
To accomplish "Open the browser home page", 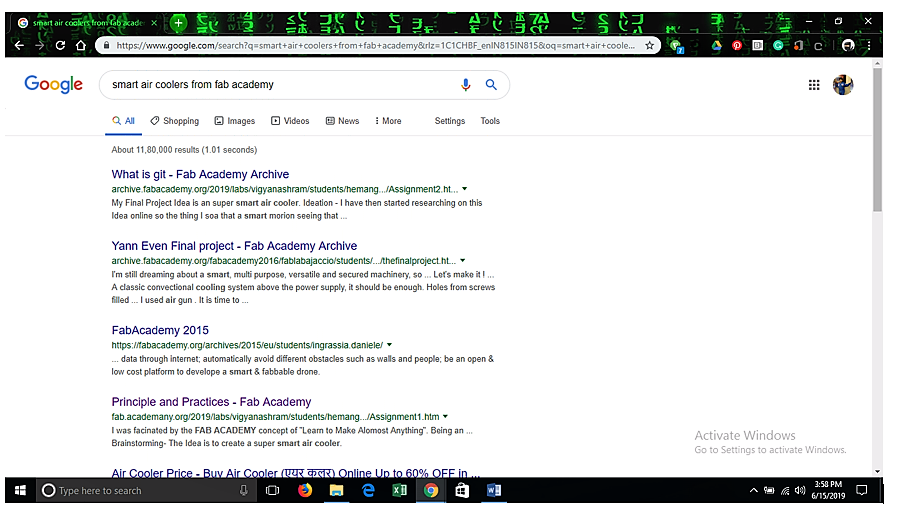I will (x=81, y=45).
